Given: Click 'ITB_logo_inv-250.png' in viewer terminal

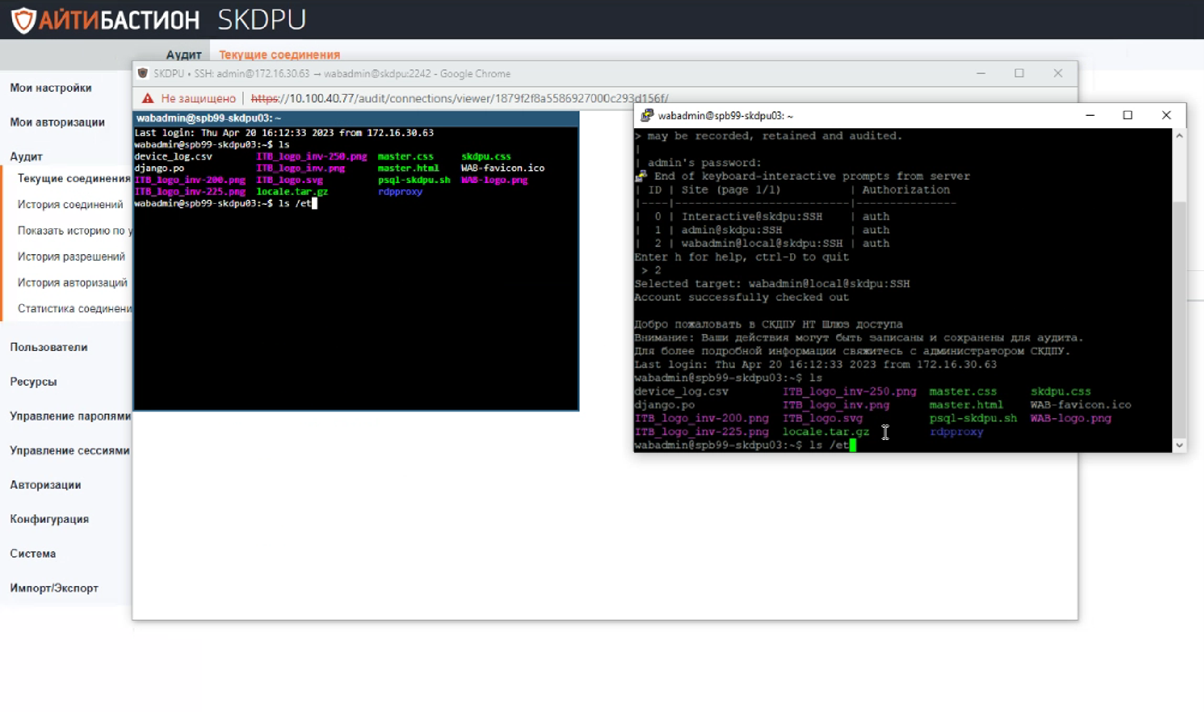Looking at the screenshot, I should coord(311,156).
